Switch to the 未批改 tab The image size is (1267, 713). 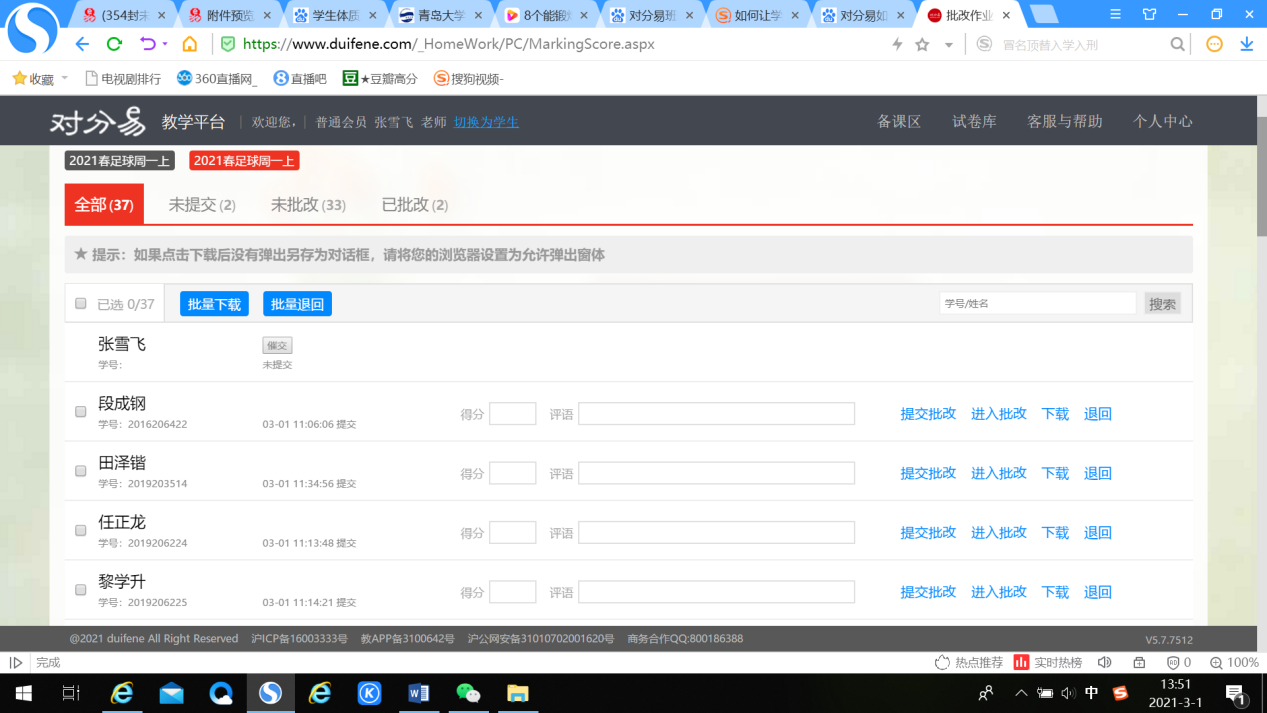click(308, 204)
